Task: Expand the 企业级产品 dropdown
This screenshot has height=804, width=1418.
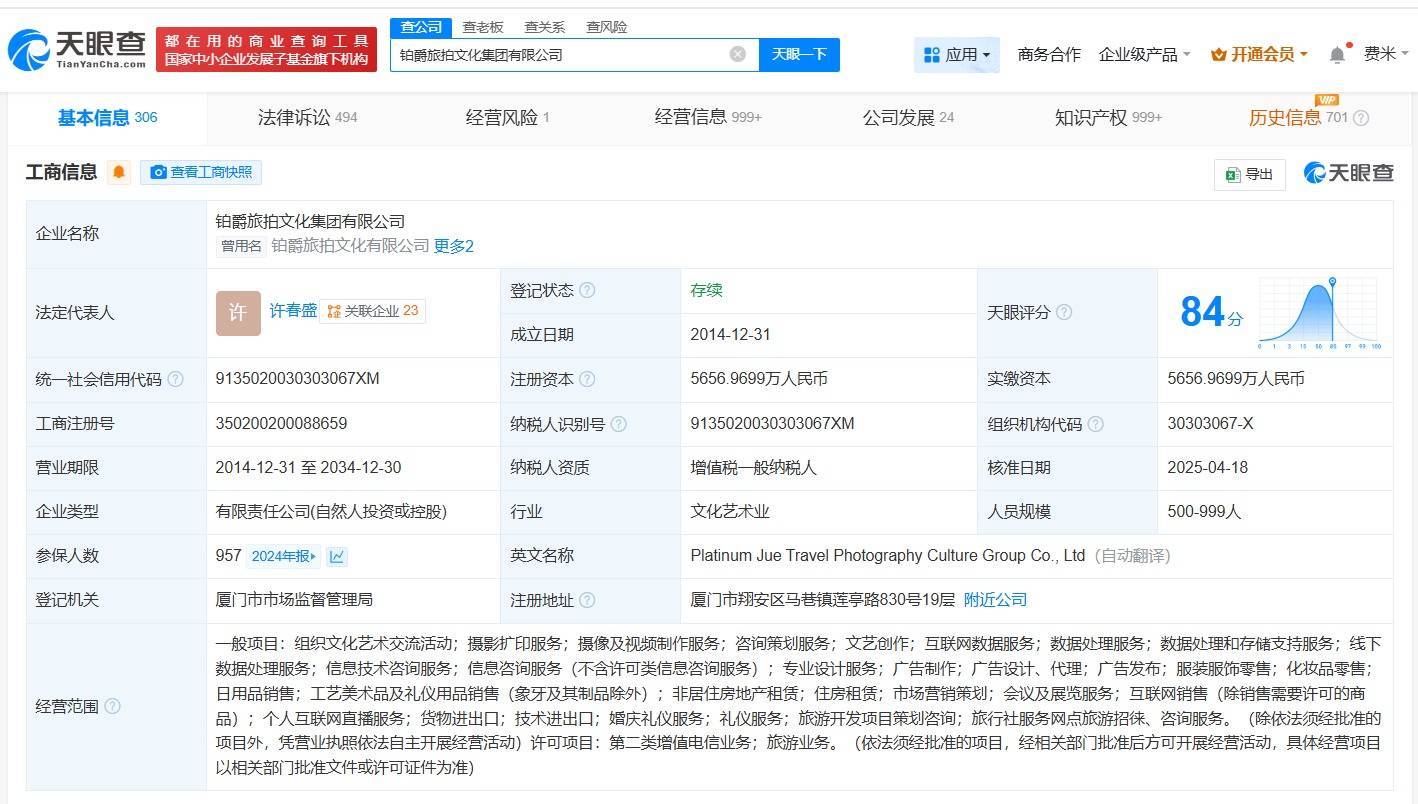Action: point(1142,55)
